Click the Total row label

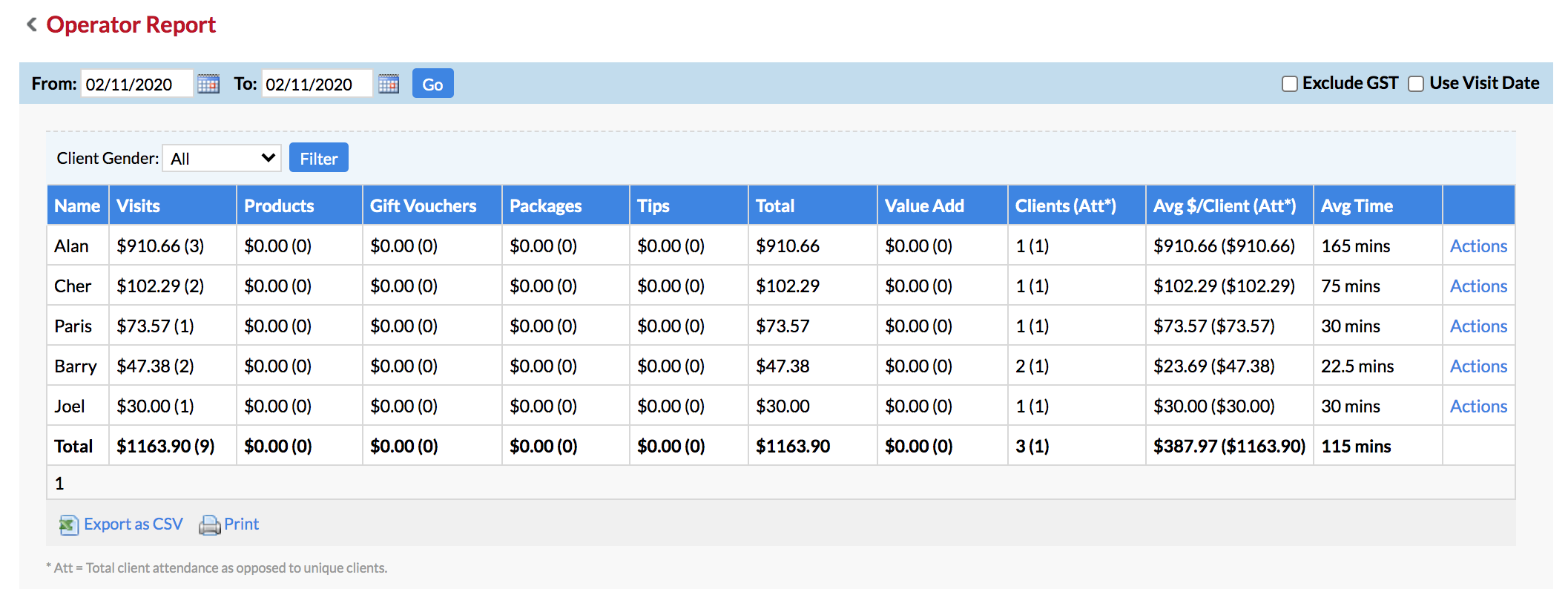tap(73, 447)
